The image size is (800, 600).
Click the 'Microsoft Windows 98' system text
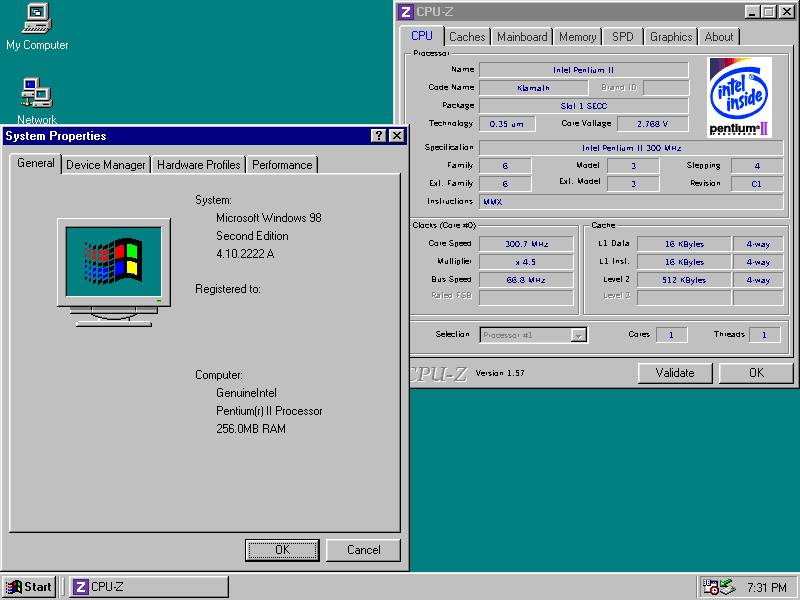[269, 218]
